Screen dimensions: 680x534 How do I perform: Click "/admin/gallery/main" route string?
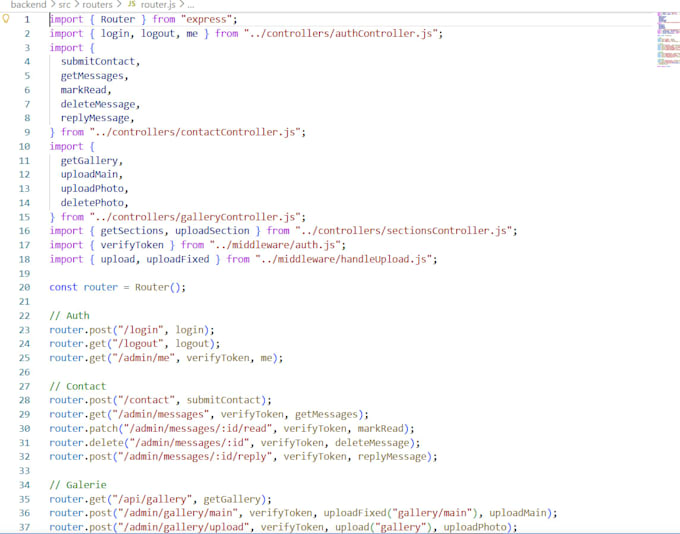click(x=178, y=513)
